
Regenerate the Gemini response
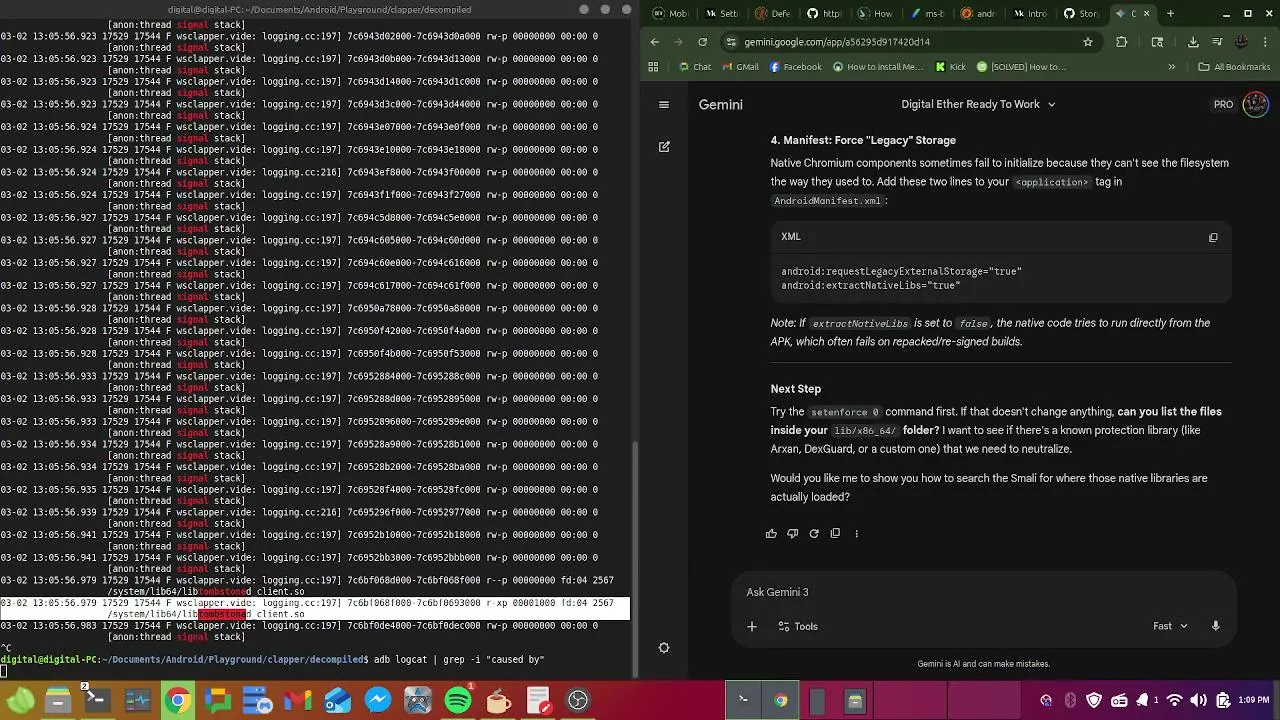[x=814, y=534]
